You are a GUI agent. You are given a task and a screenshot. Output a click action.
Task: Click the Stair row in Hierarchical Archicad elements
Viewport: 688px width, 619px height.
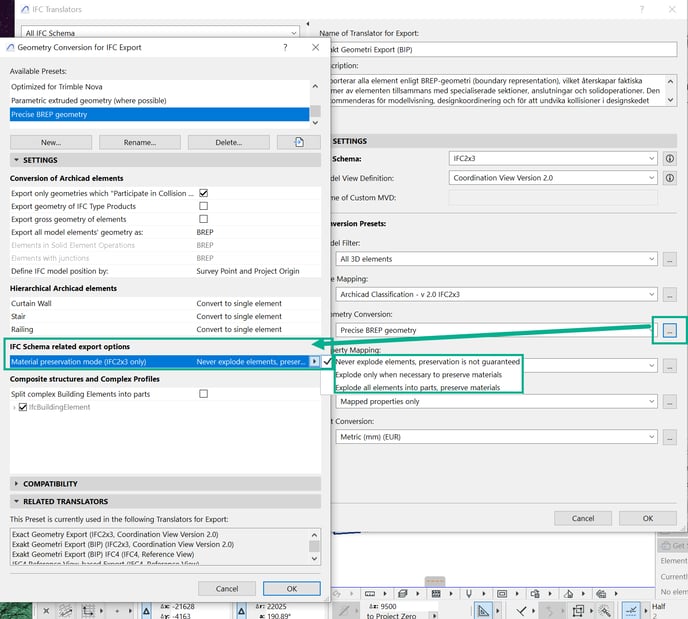pos(165,316)
